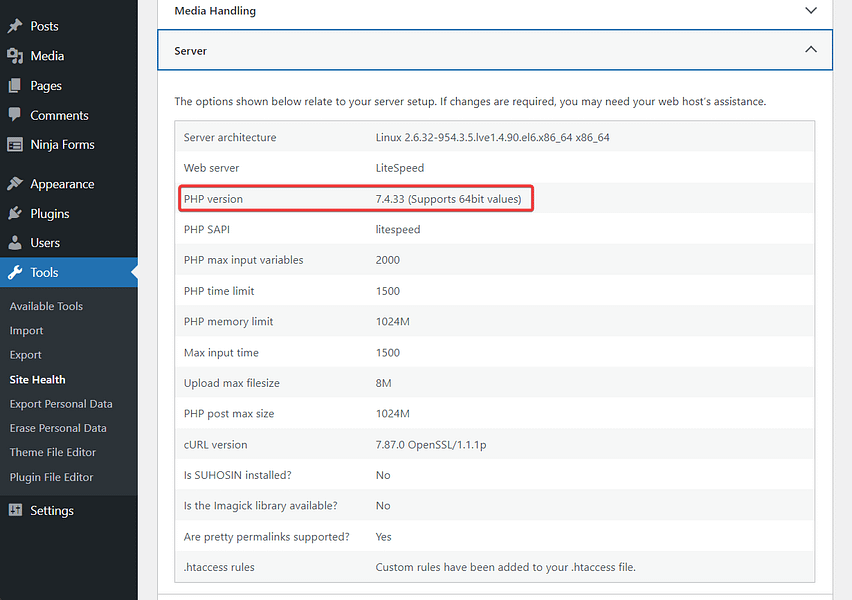Open Erase Personal Data

point(58,428)
